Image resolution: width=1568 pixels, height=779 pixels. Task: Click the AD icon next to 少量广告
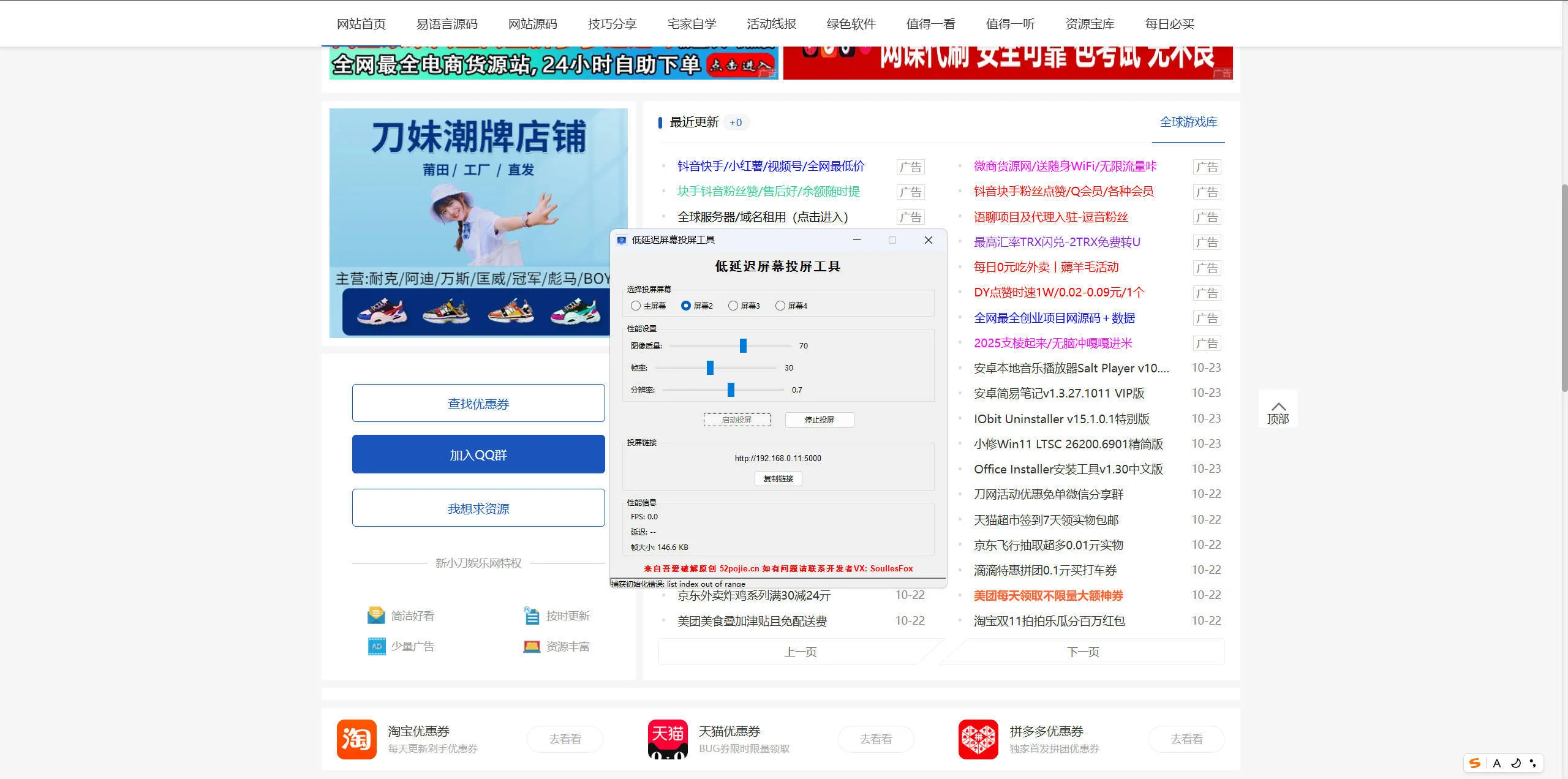[x=375, y=646]
